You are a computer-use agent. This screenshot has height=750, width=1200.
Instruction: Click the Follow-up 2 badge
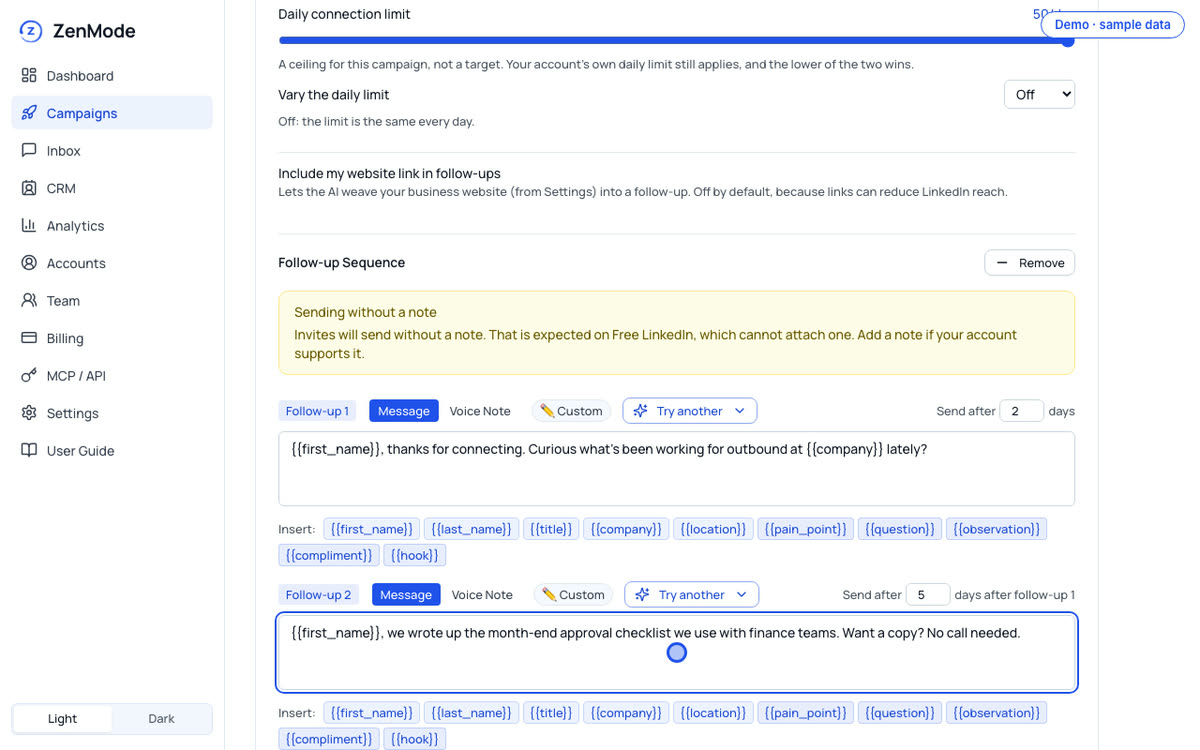[x=319, y=595]
